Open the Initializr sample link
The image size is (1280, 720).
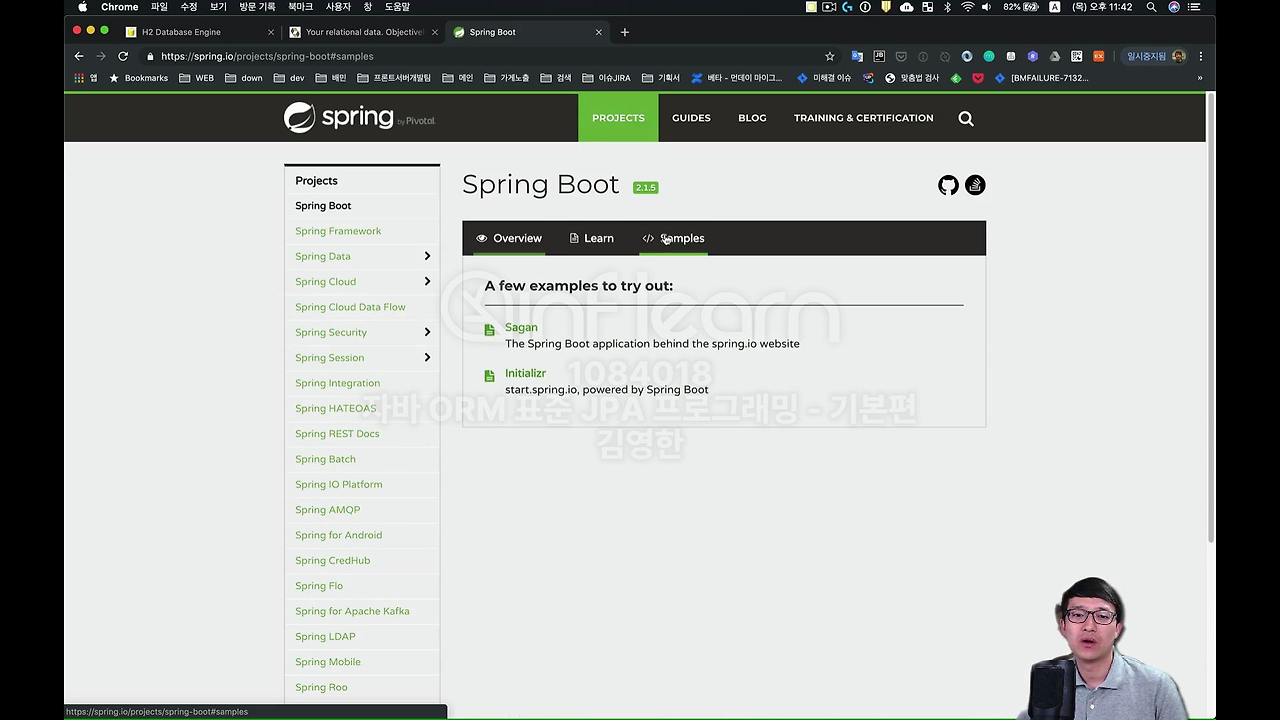525,373
